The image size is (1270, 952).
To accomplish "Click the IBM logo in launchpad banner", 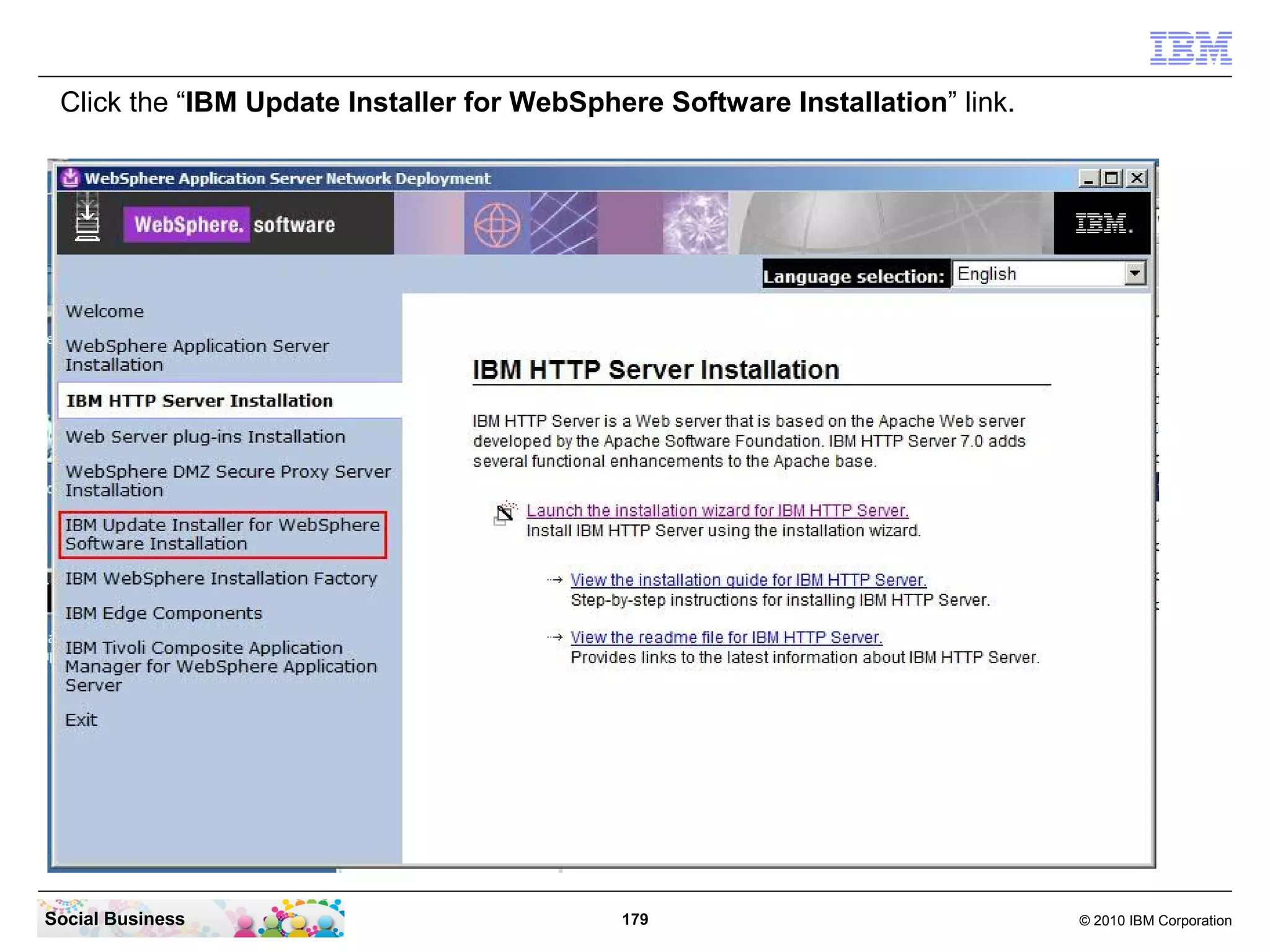I will [x=1103, y=224].
